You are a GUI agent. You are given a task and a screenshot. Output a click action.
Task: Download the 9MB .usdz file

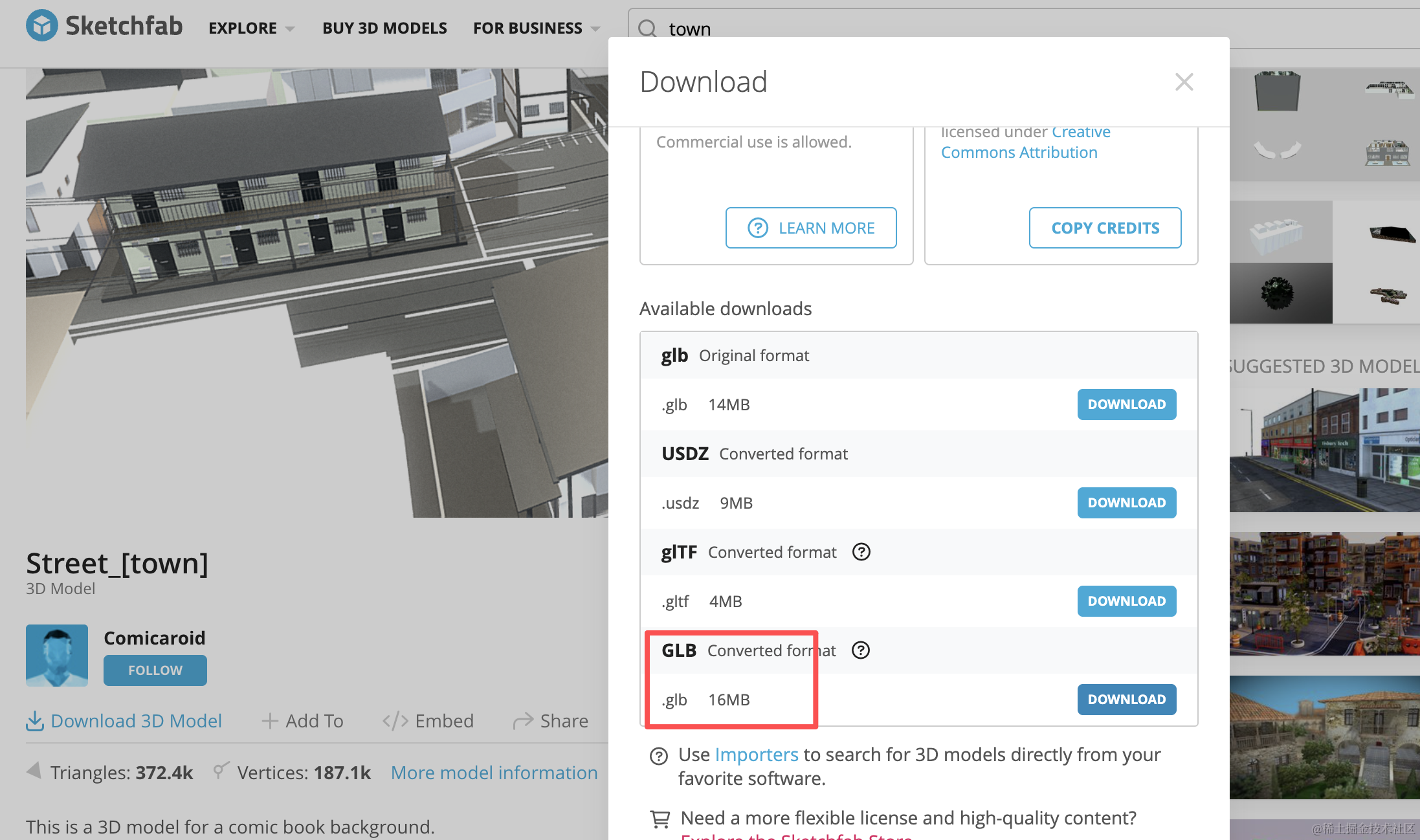click(1127, 503)
